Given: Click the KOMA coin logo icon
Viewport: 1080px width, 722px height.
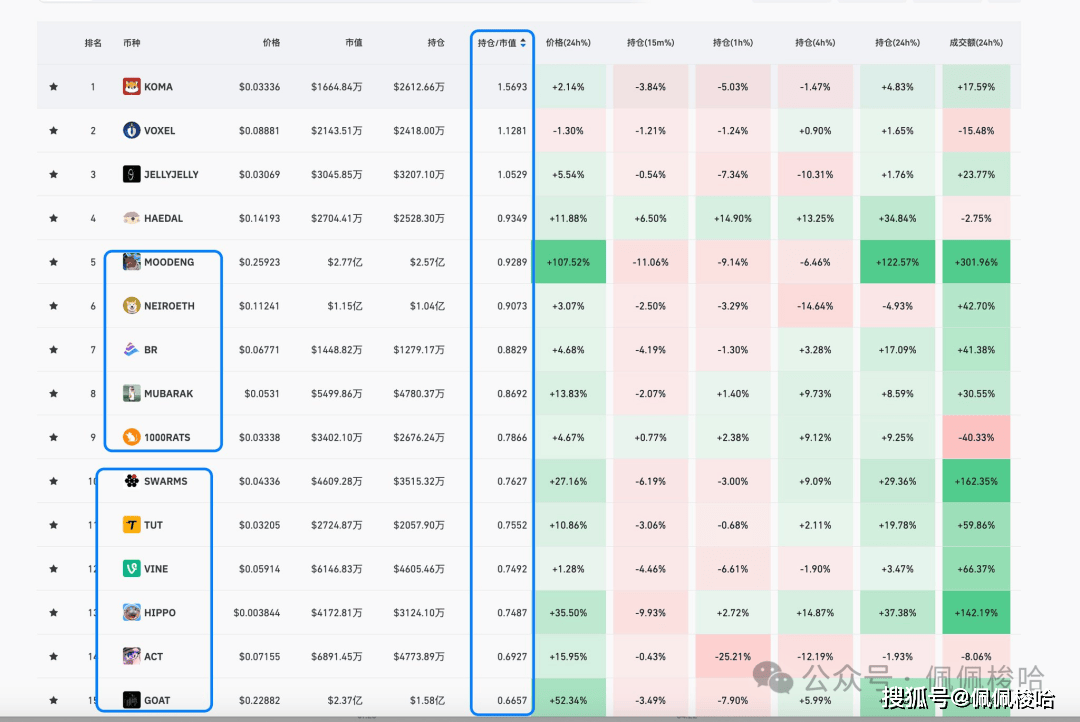Looking at the screenshot, I should point(132,87).
